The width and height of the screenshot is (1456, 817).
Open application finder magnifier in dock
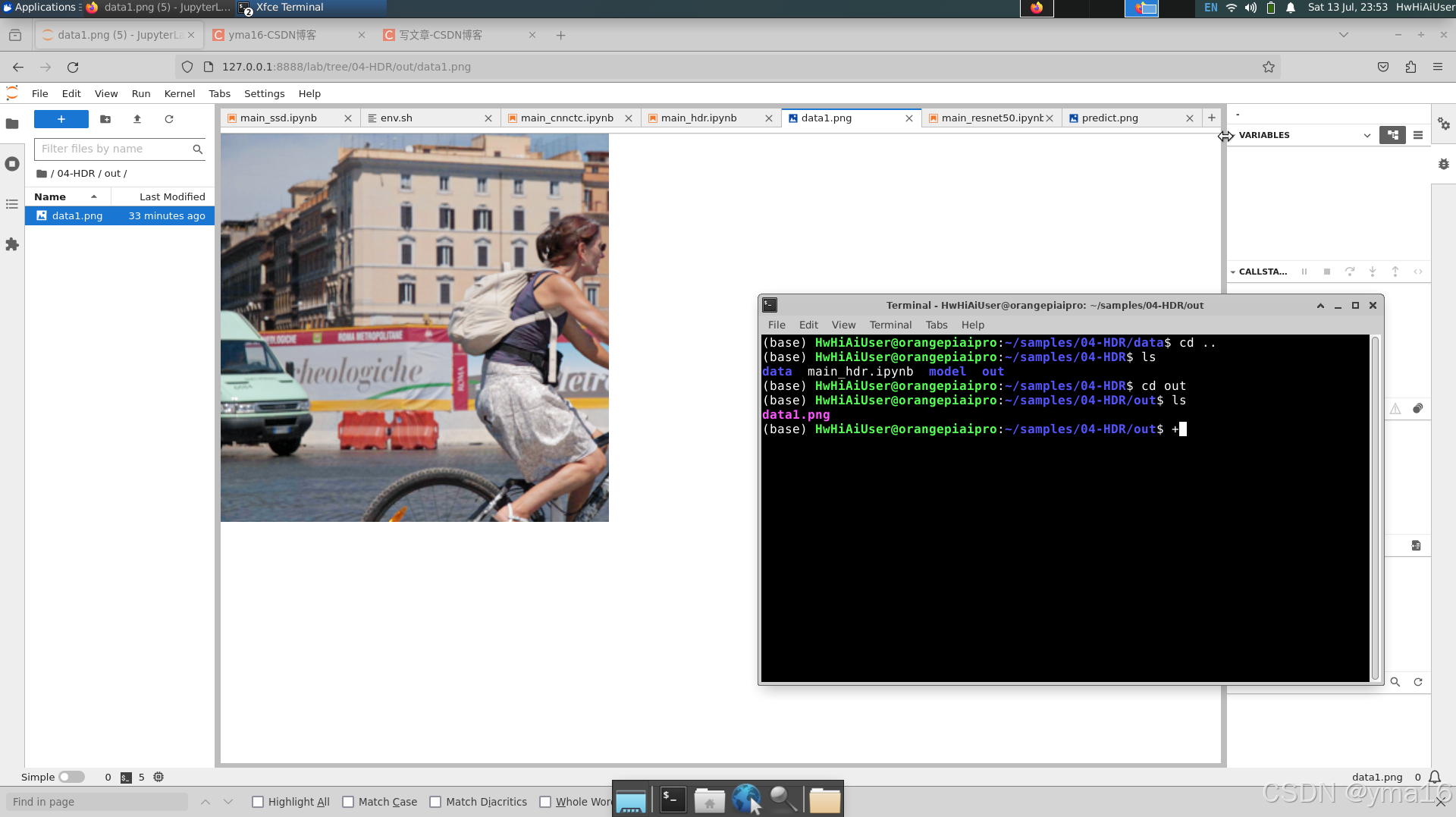784,800
